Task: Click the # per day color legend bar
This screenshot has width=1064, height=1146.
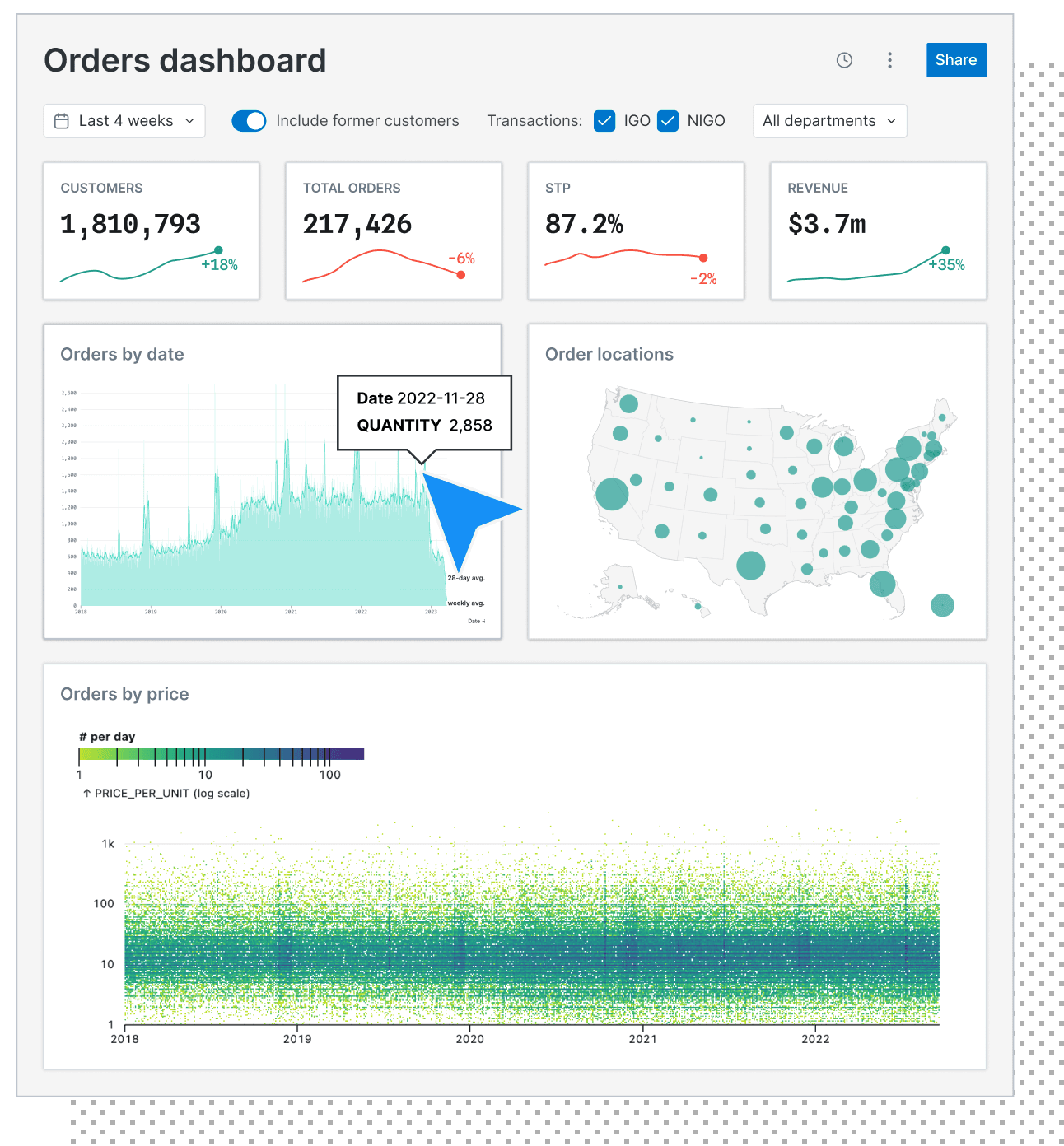Action: point(221,754)
